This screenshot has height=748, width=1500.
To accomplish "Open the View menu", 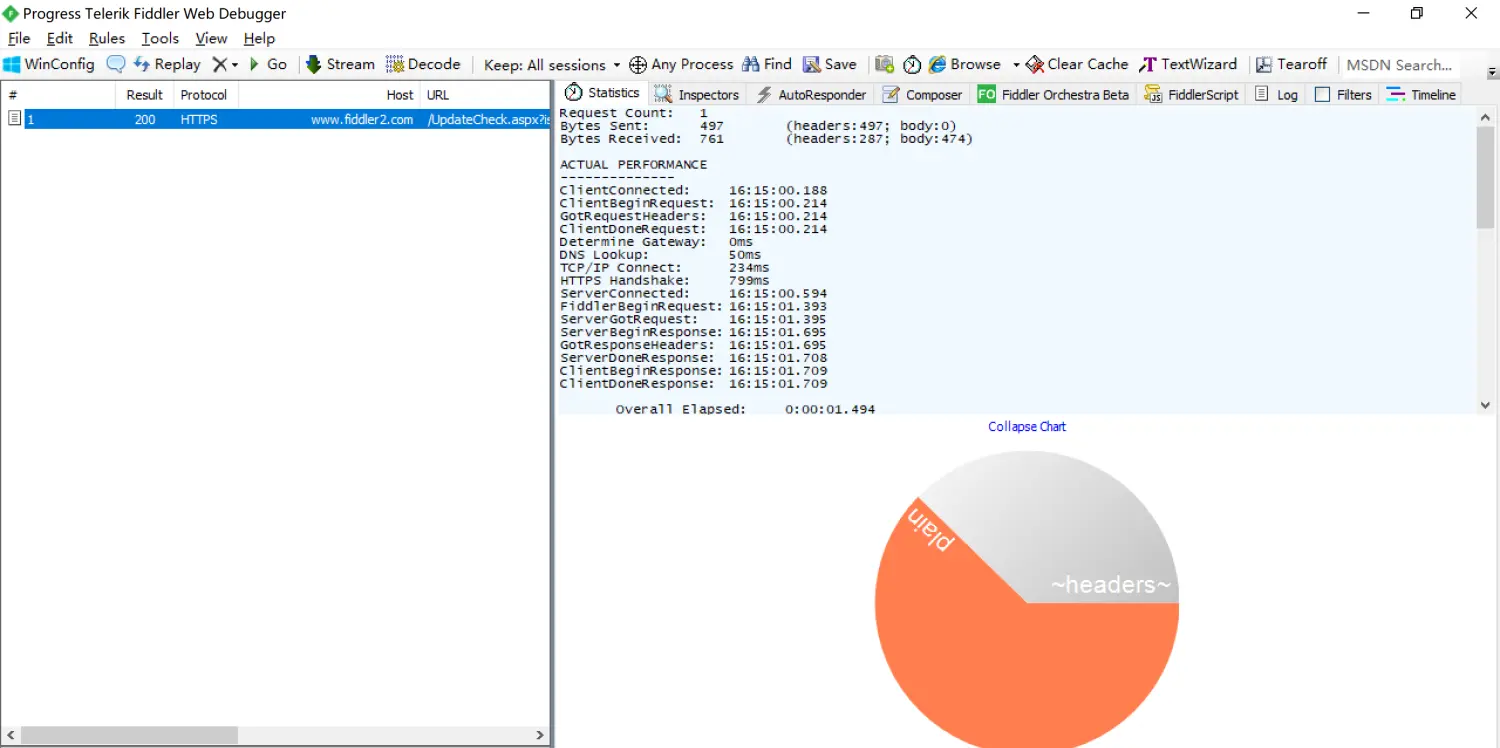I will click(x=211, y=38).
